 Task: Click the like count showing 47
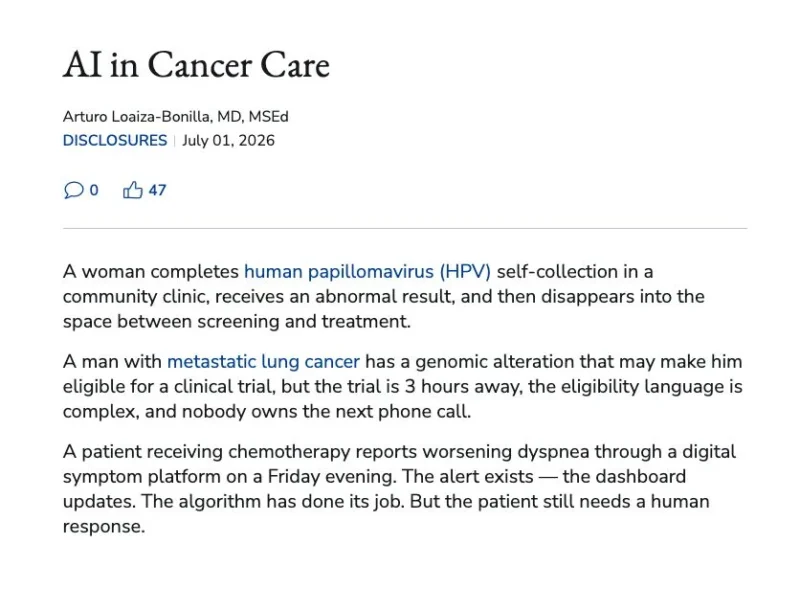pos(157,190)
